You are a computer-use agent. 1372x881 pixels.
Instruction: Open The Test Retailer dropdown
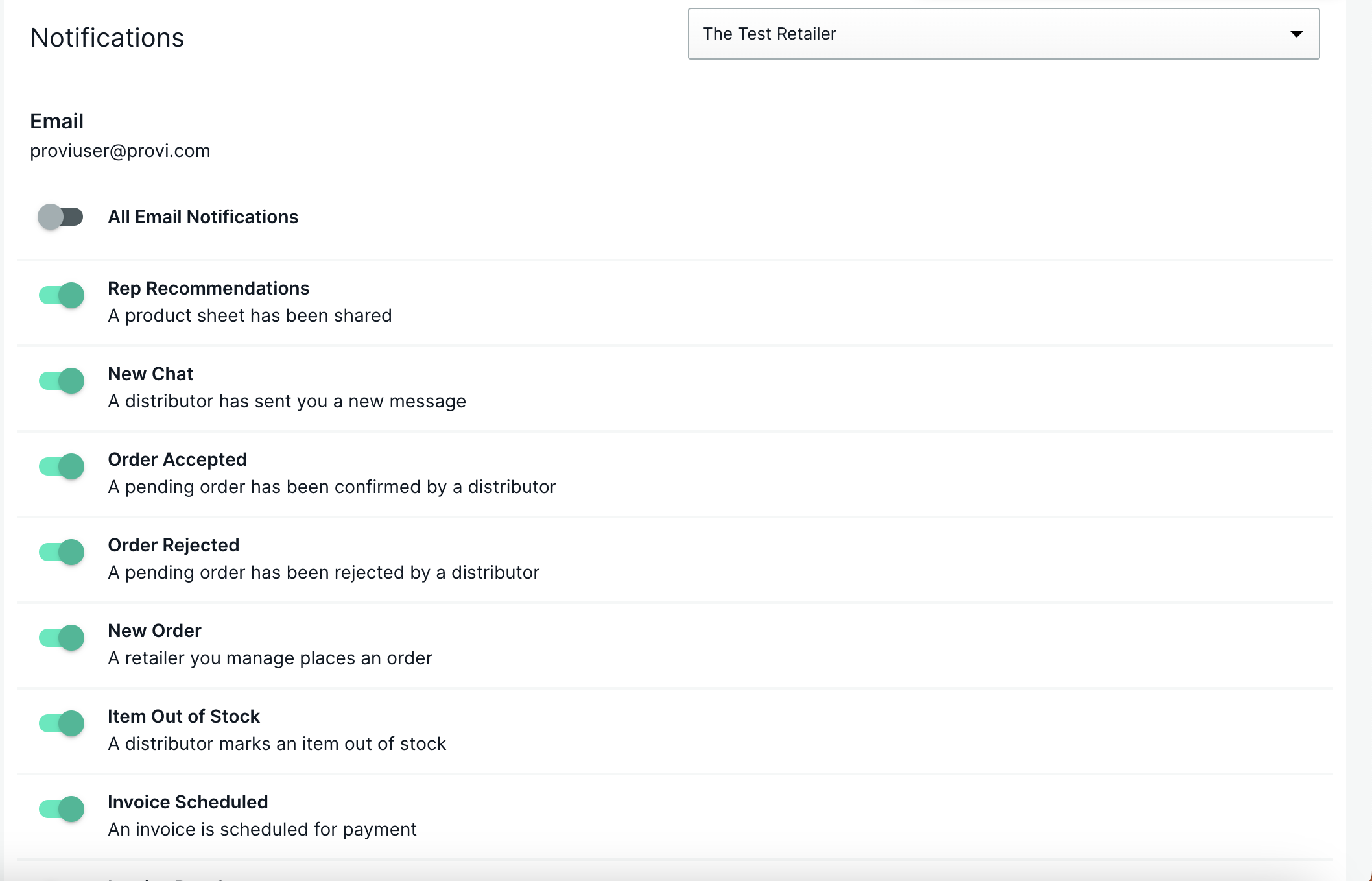pyautogui.click(x=1004, y=34)
